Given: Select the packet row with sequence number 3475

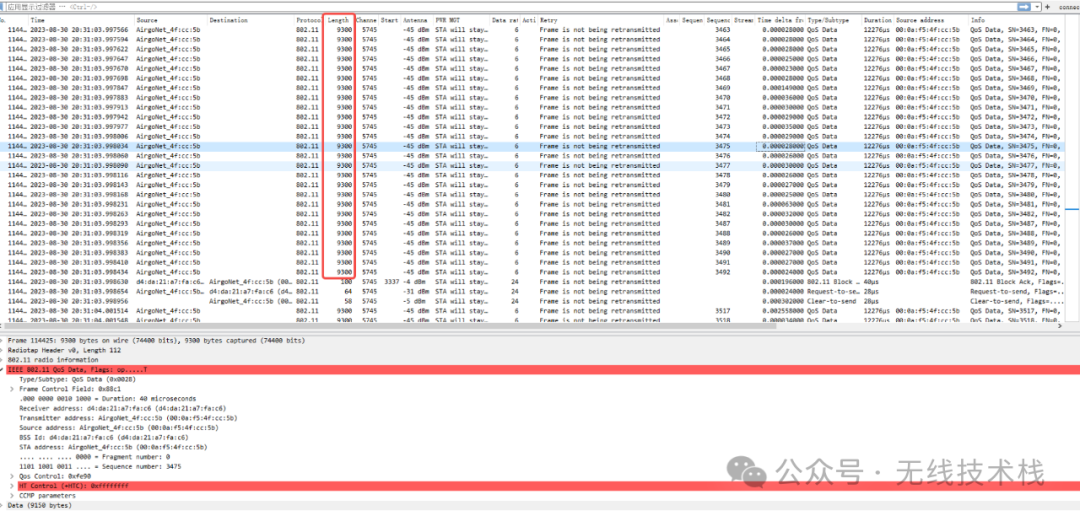Looking at the screenshot, I should tap(532, 146).
